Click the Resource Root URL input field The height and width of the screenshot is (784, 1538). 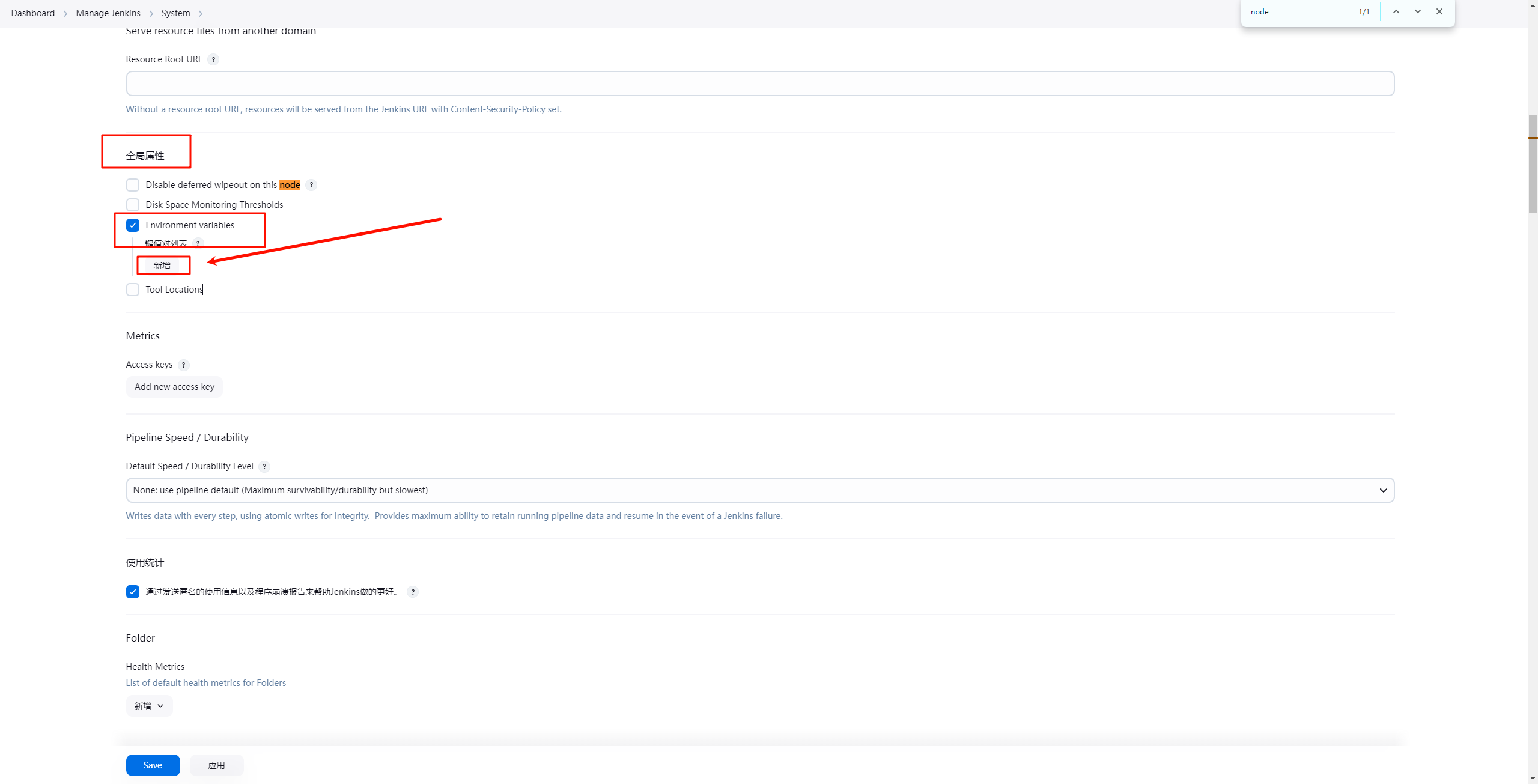click(x=760, y=83)
